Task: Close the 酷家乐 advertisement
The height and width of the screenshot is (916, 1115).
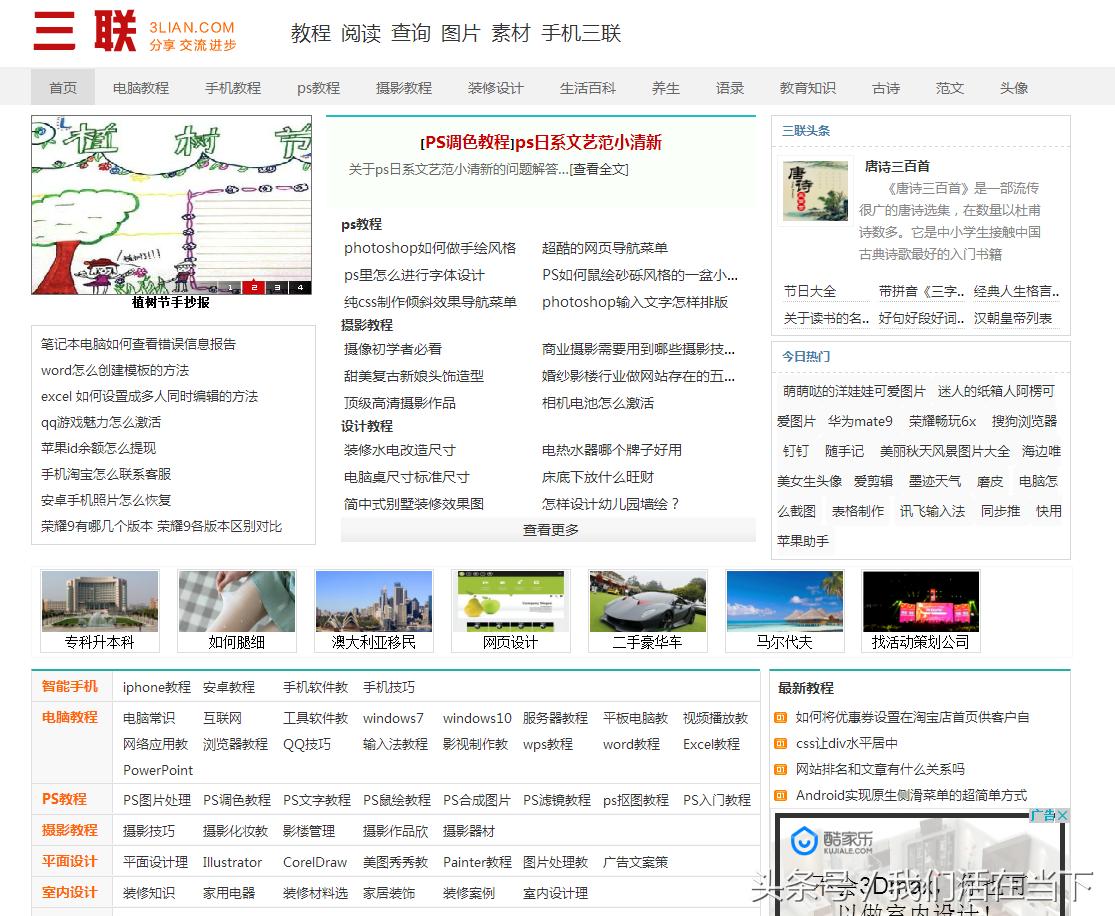Action: pyautogui.click(x=1062, y=816)
